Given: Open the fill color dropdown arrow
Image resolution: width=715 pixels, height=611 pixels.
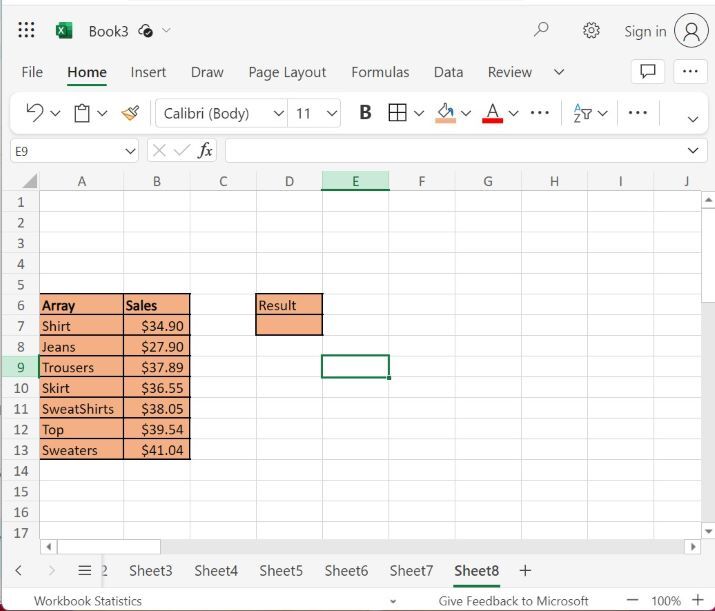Looking at the screenshot, I should (466, 113).
